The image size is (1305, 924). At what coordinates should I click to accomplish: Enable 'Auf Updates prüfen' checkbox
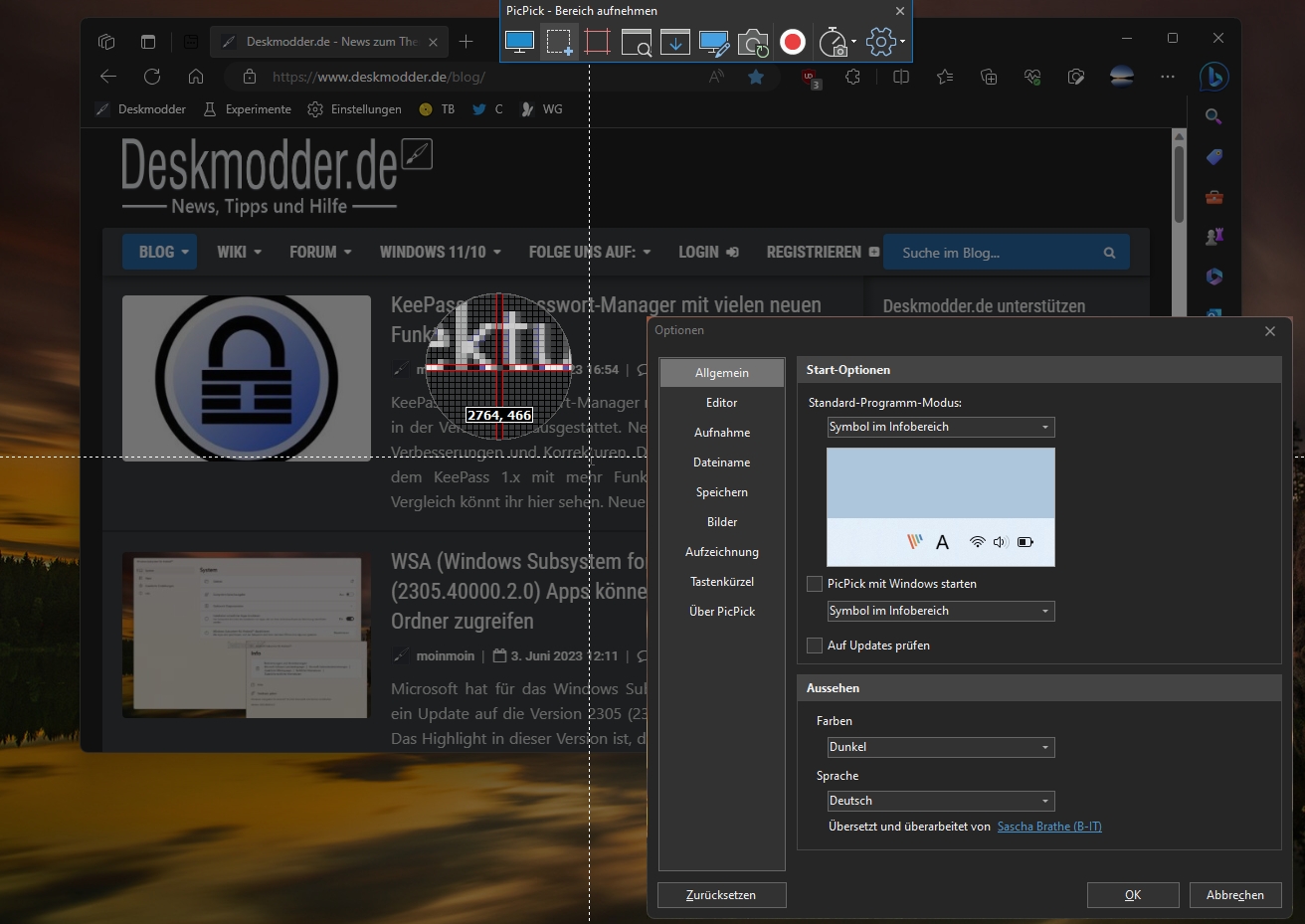815,646
